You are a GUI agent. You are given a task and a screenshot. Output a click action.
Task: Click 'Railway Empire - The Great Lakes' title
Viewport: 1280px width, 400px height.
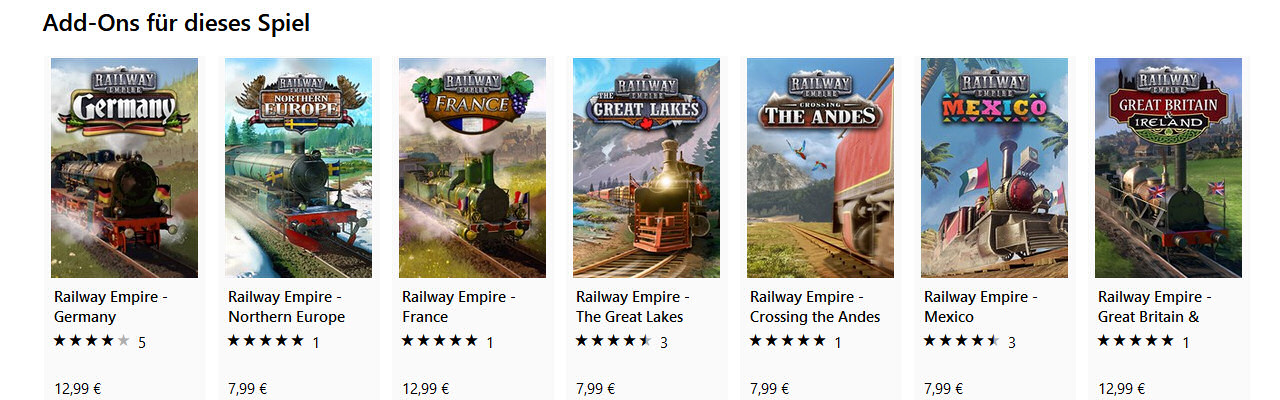(x=633, y=307)
